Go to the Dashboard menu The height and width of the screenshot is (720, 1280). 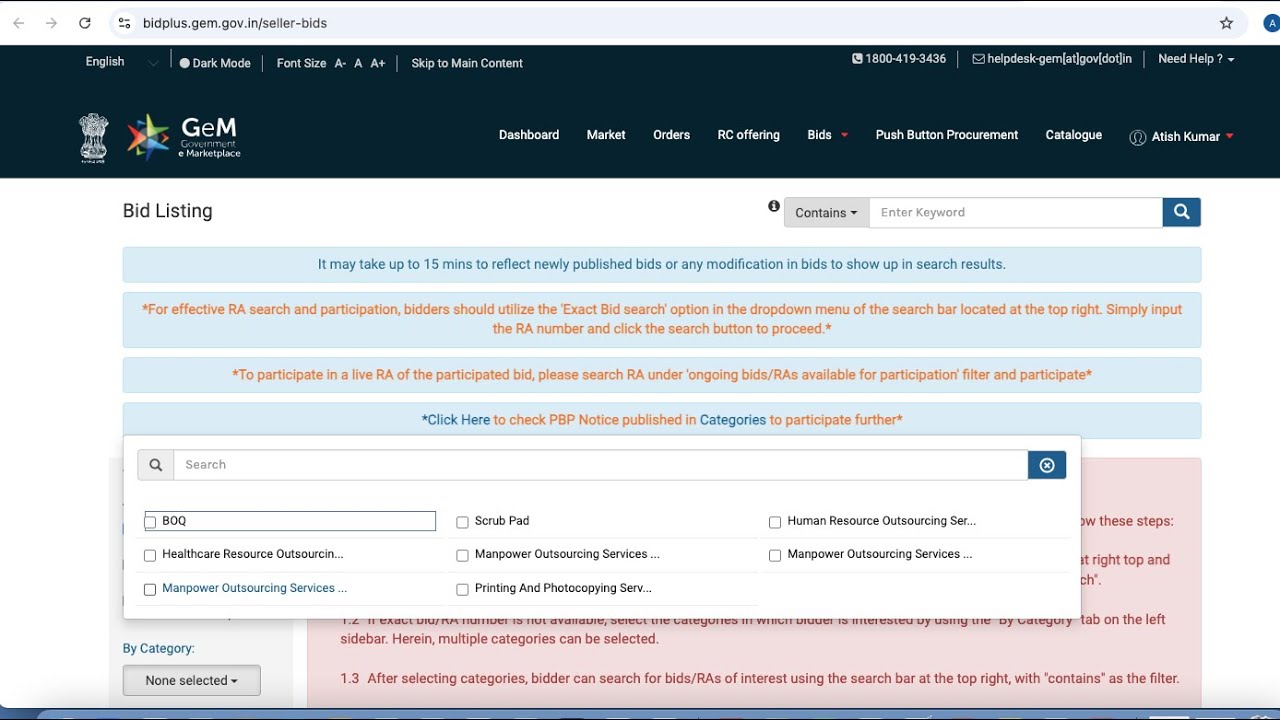coord(529,135)
